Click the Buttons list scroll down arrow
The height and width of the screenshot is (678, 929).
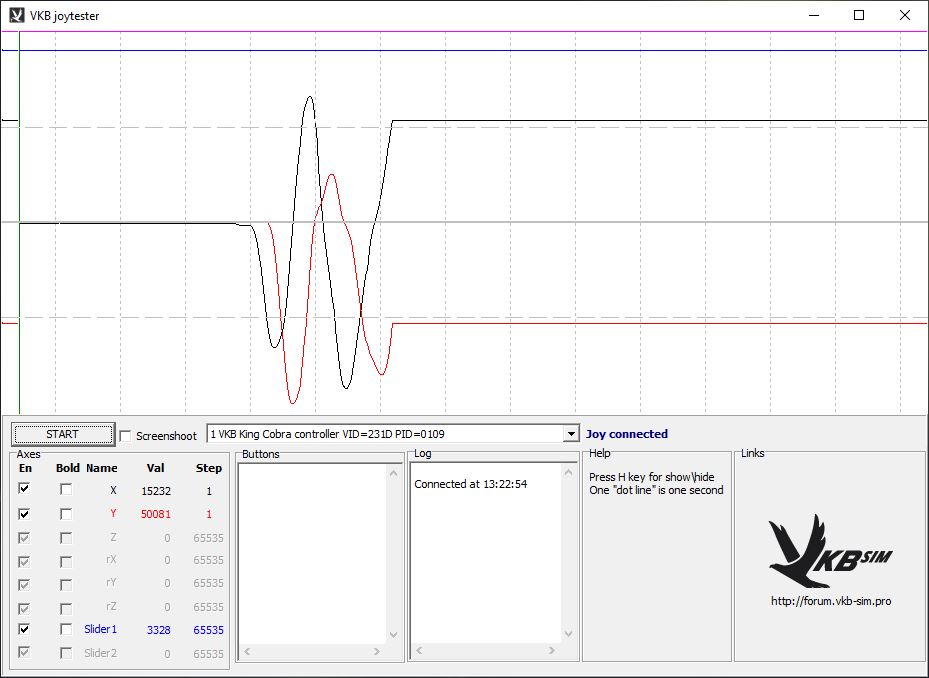pos(393,635)
